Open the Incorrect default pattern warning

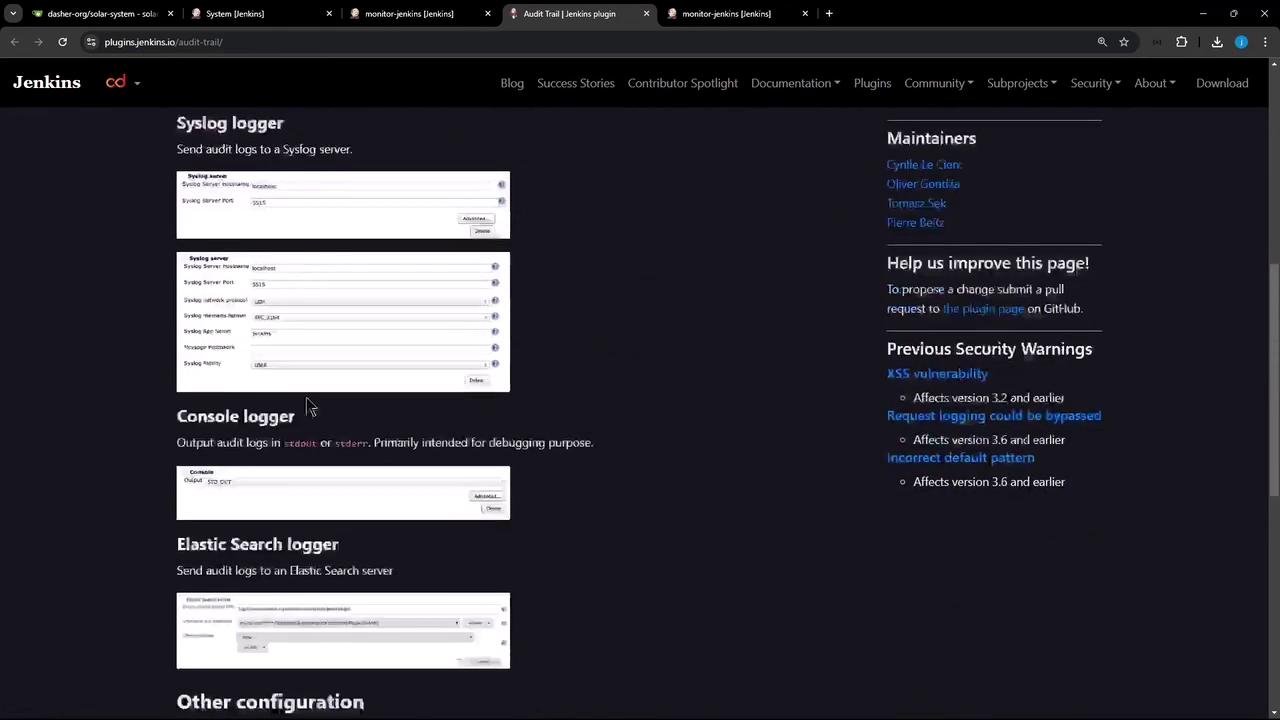point(960,458)
